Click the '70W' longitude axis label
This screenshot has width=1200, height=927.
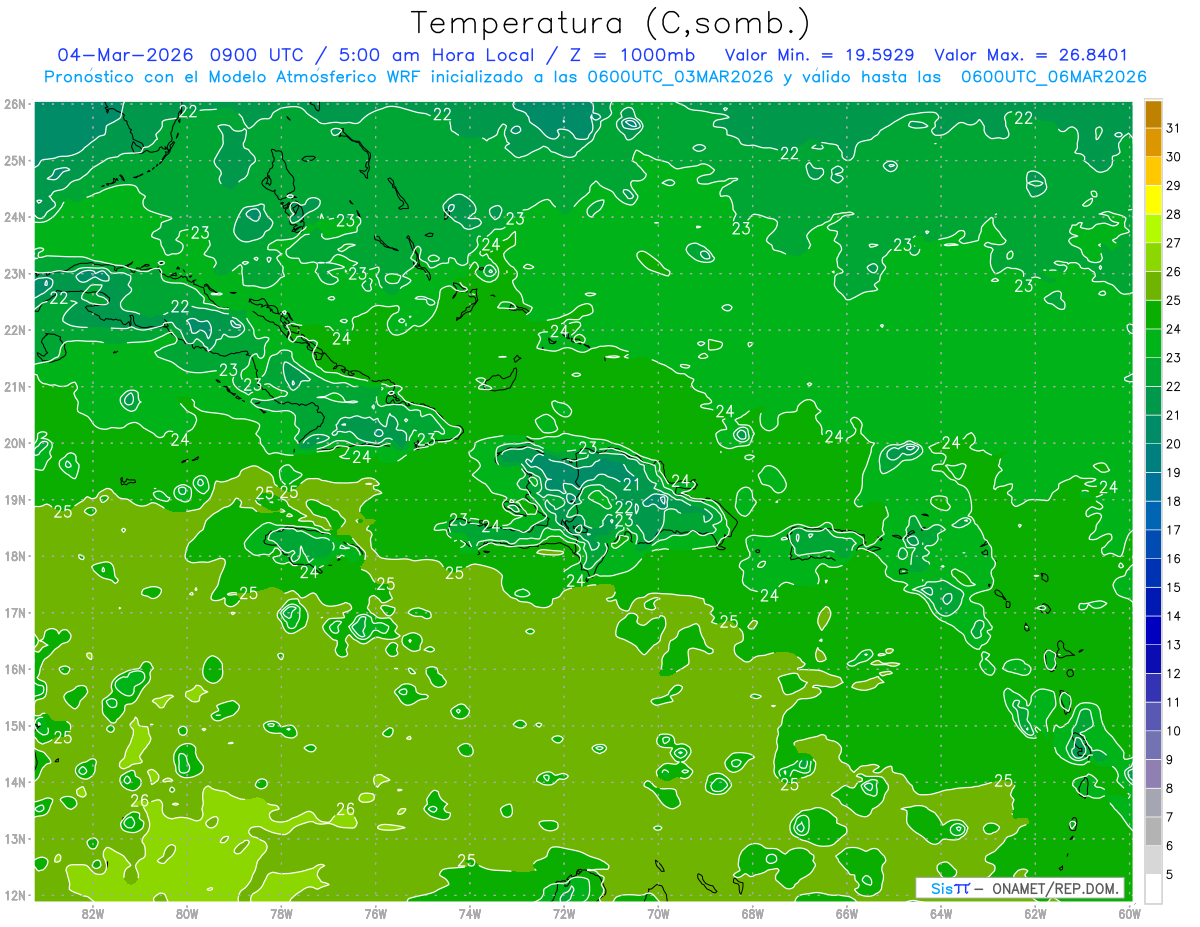click(x=658, y=913)
